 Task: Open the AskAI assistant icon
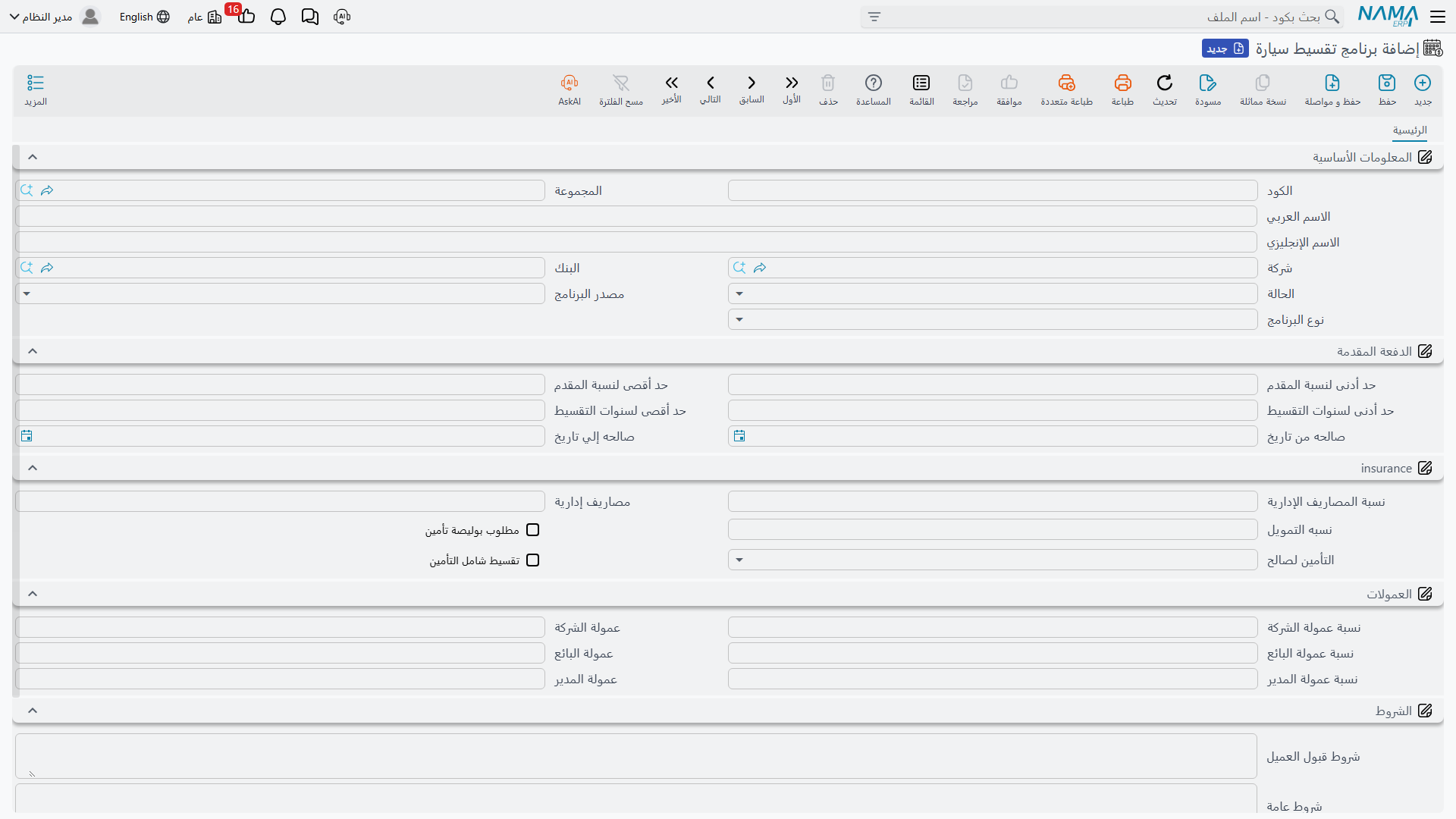(570, 83)
